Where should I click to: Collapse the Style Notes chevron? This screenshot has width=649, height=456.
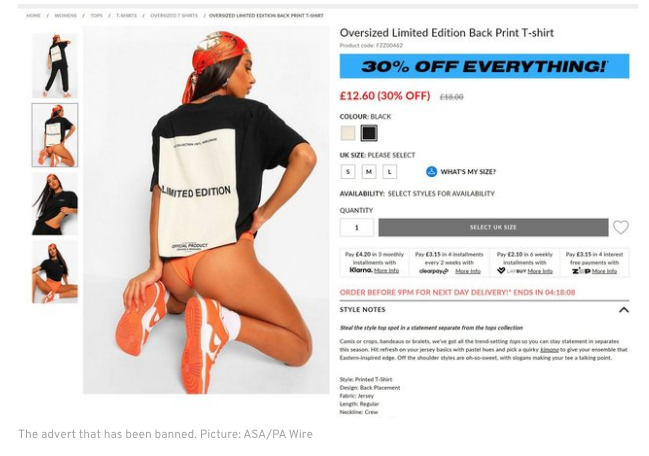point(623,310)
